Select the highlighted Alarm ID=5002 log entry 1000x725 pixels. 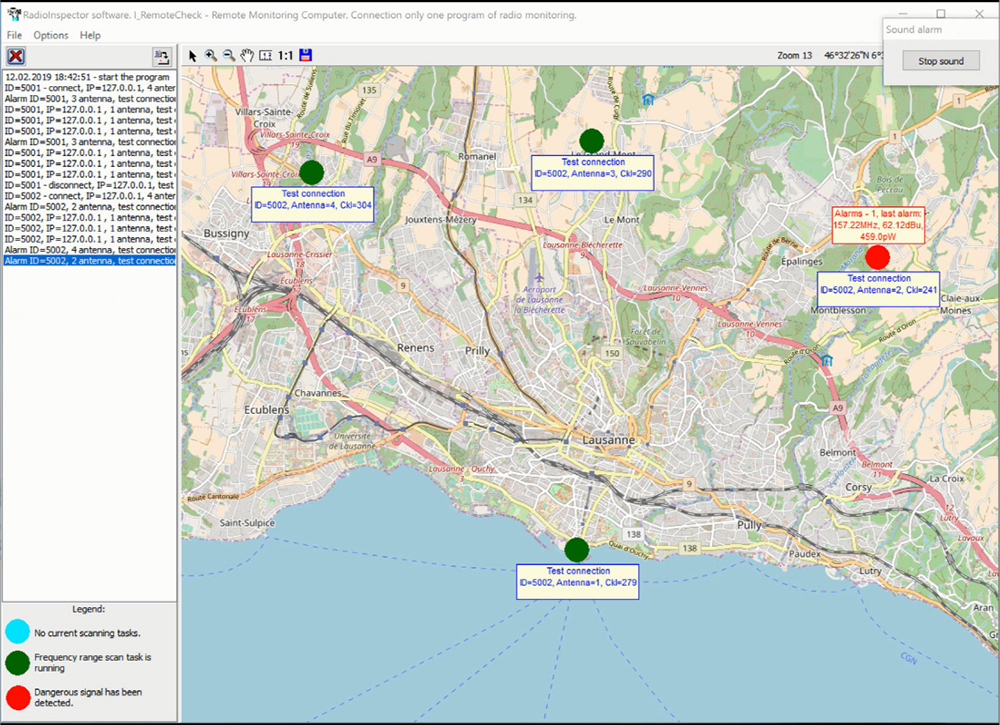click(90, 261)
